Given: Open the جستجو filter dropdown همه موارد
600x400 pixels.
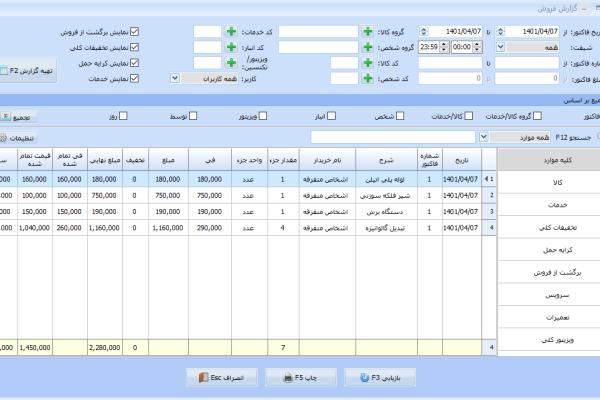Looking at the screenshot, I should [x=483, y=137].
